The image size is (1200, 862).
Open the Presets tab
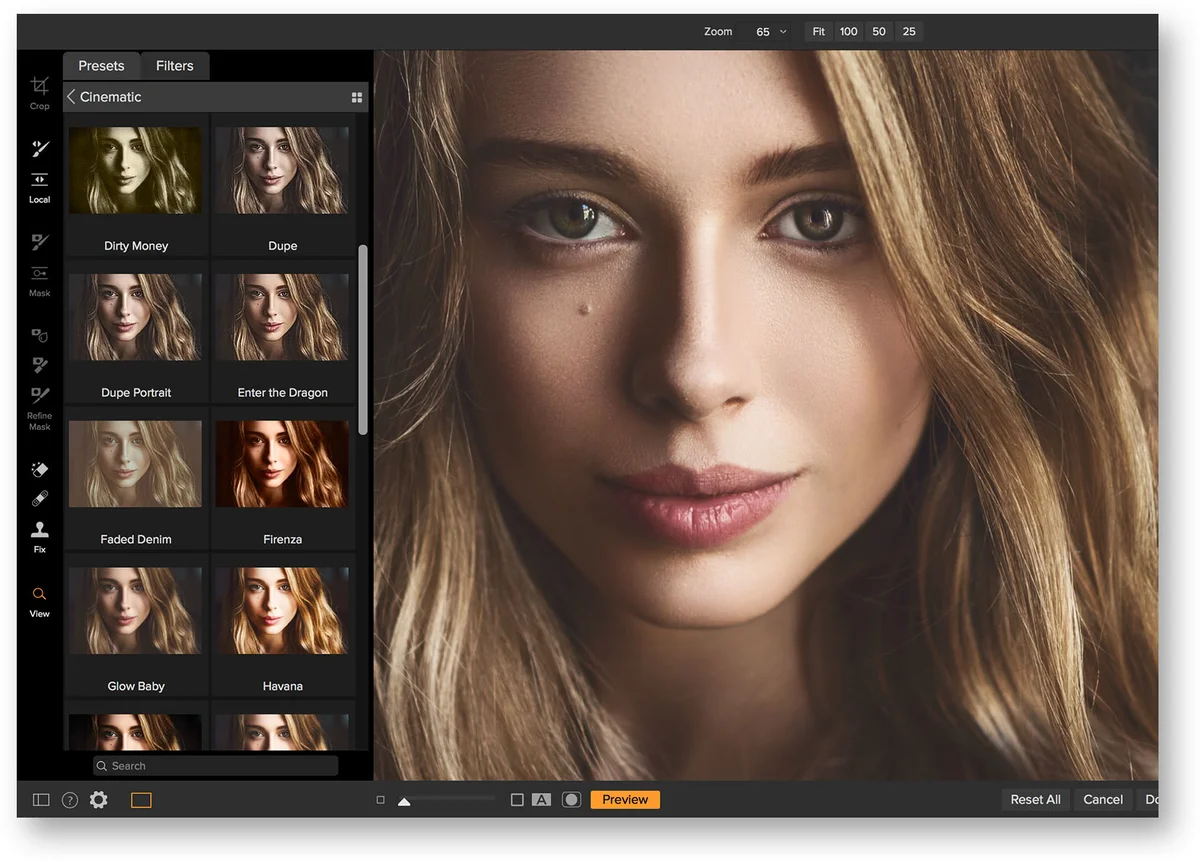(x=101, y=66)
